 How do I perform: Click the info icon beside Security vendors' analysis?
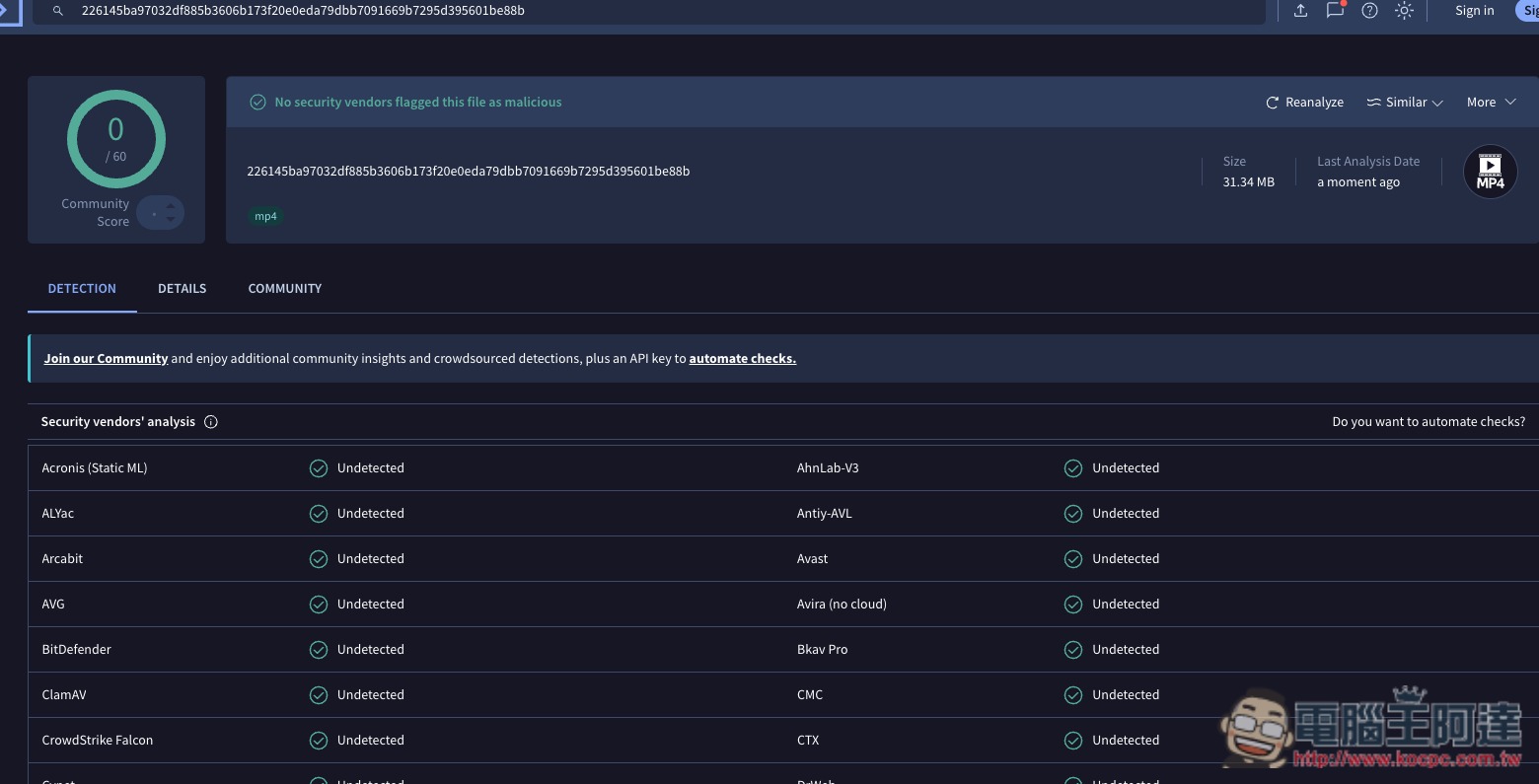tap(210, 422)
